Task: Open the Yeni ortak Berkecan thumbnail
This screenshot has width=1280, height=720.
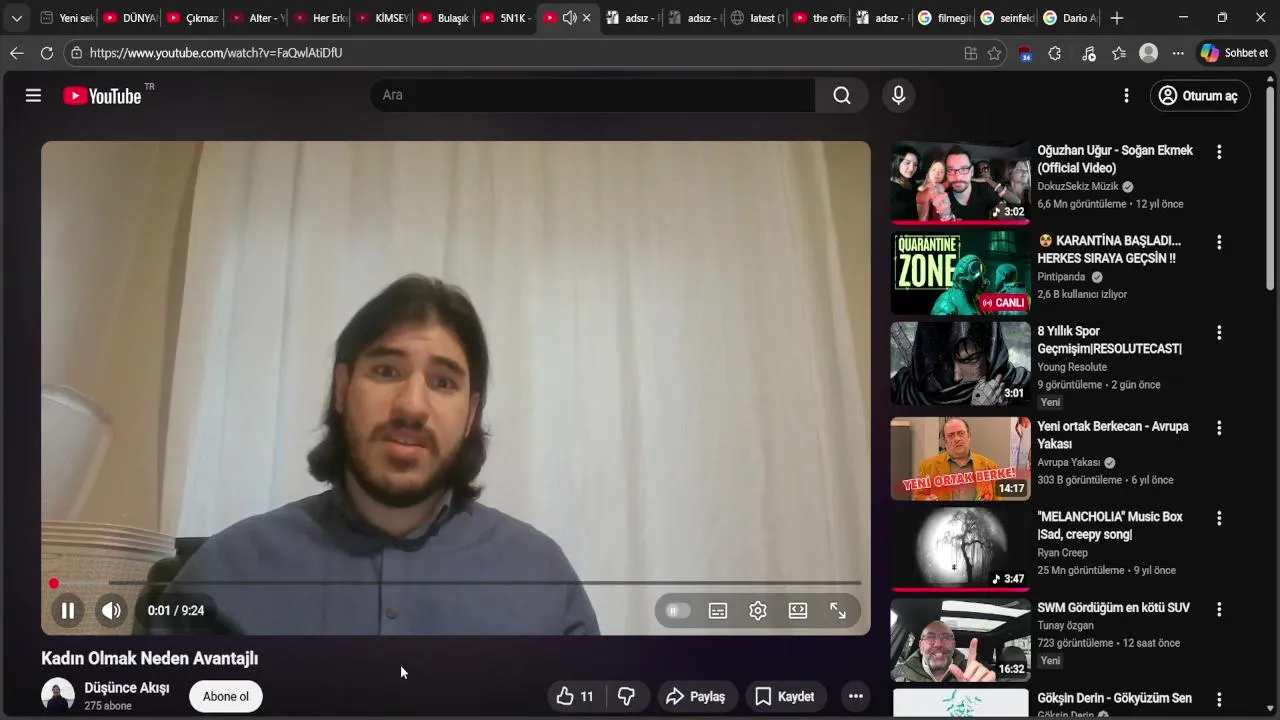Action: [960, 458]
